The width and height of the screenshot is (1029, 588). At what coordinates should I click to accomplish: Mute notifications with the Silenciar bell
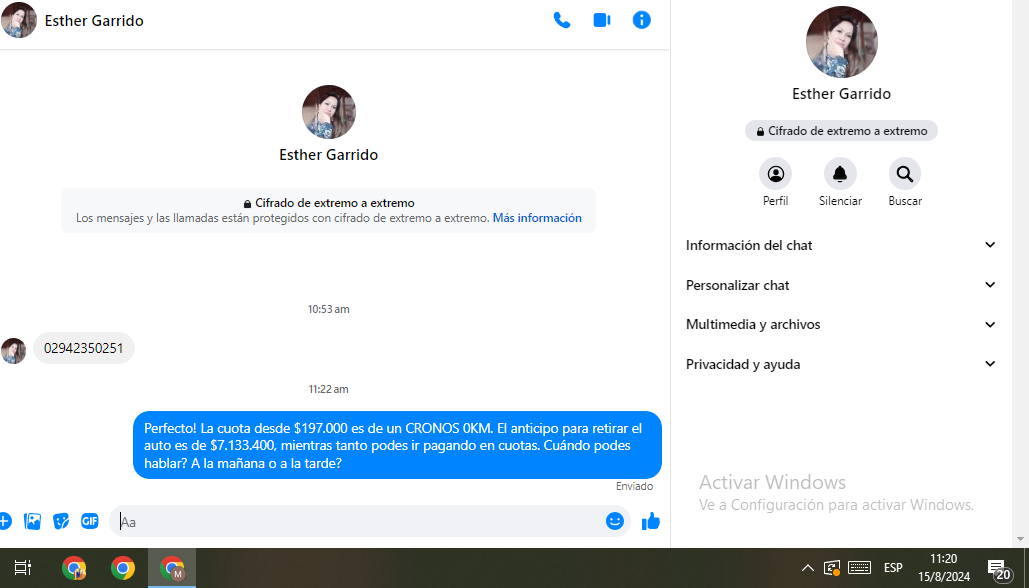pyautogui.click(x=840, y=174)
